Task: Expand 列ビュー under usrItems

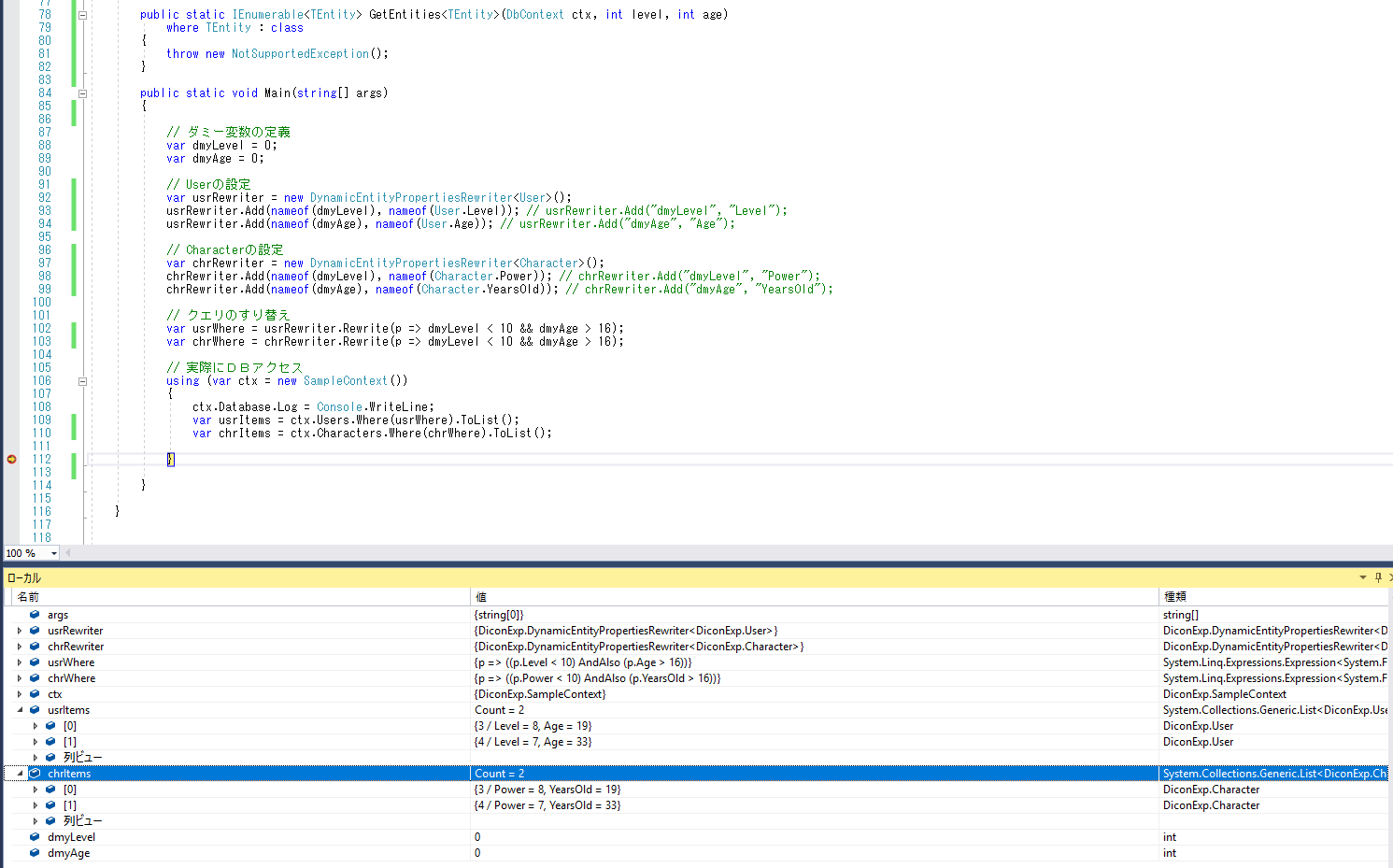Action: [x=36, y=758]
